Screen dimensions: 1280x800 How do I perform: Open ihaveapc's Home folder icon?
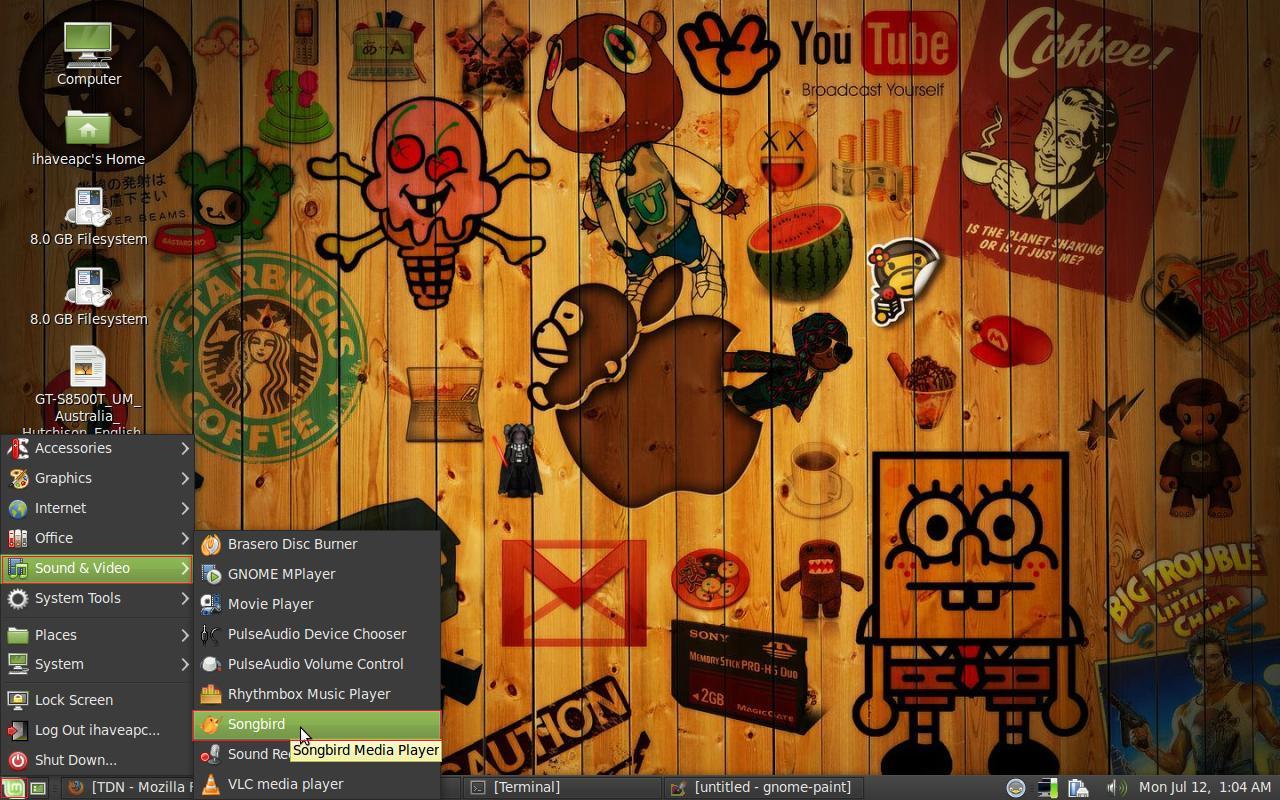88,128
